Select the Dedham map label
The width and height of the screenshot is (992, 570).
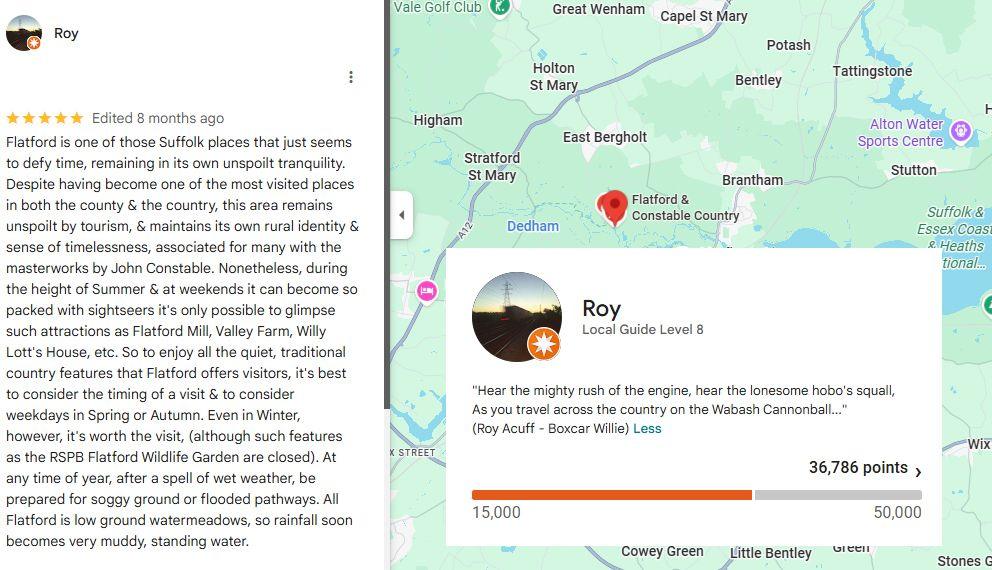point(533,226)
